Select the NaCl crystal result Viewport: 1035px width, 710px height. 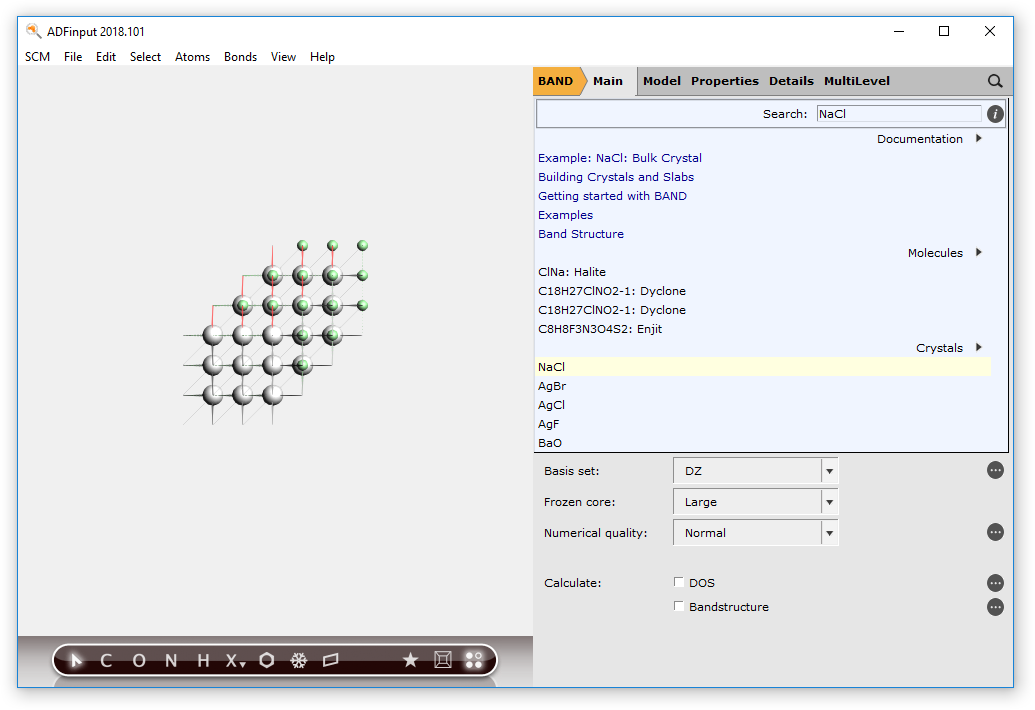[x=763, y=367]
